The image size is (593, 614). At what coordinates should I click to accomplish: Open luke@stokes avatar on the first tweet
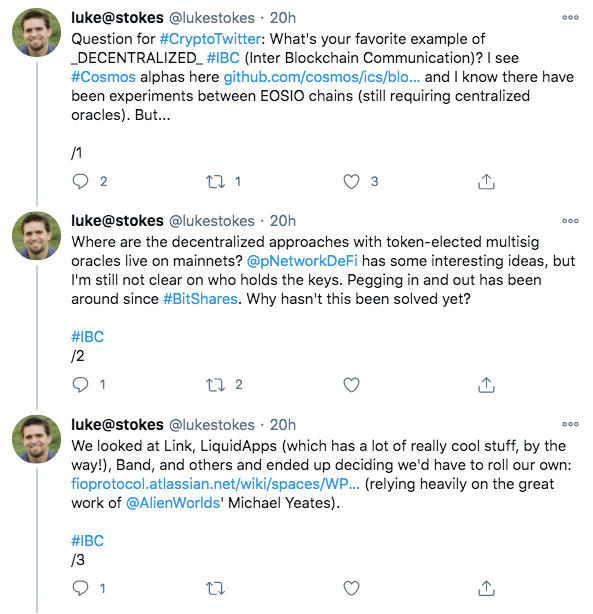pyautogui.click(x=36, y=33)
